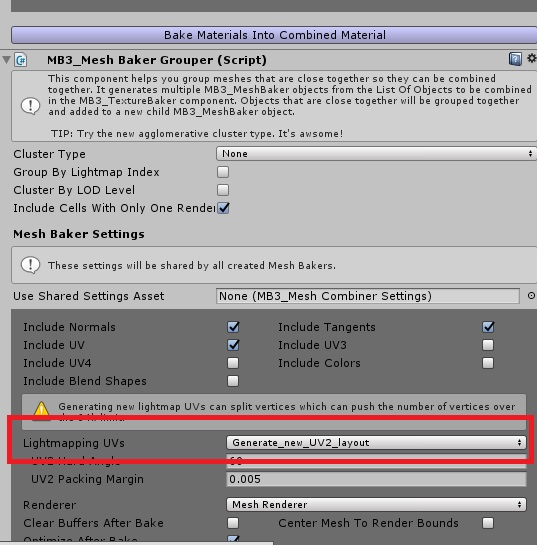Enable Group By Lightmap Index
The image size is (537, 545).
click(x=223, y=172)
